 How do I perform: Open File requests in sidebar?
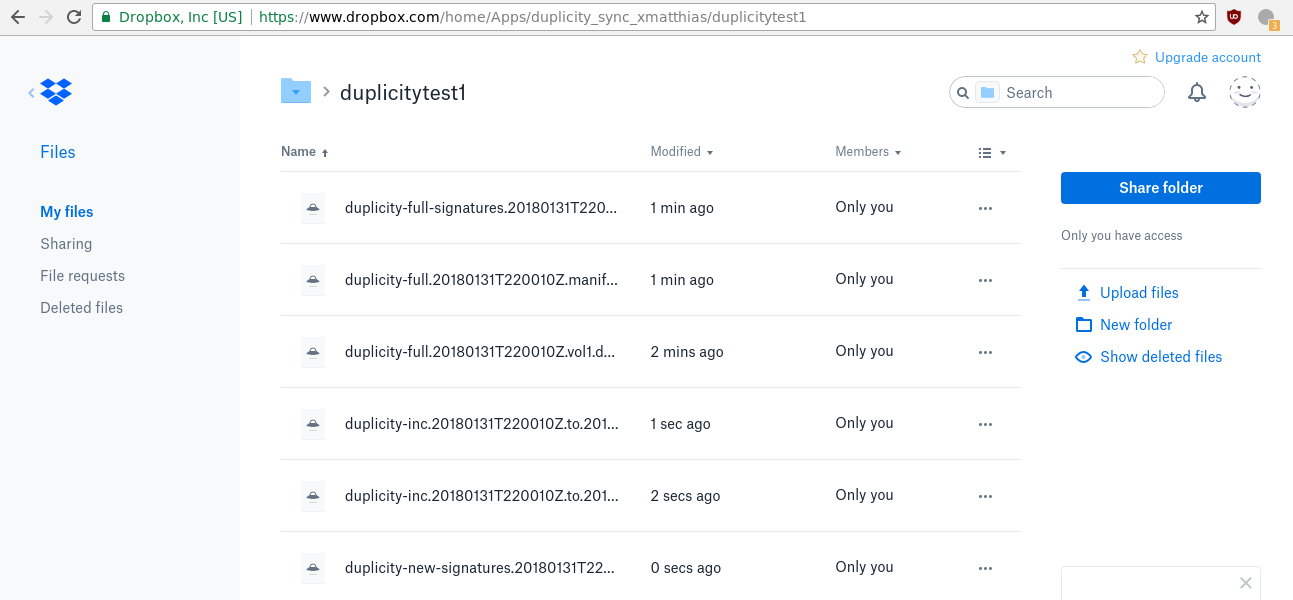[83, 276]
